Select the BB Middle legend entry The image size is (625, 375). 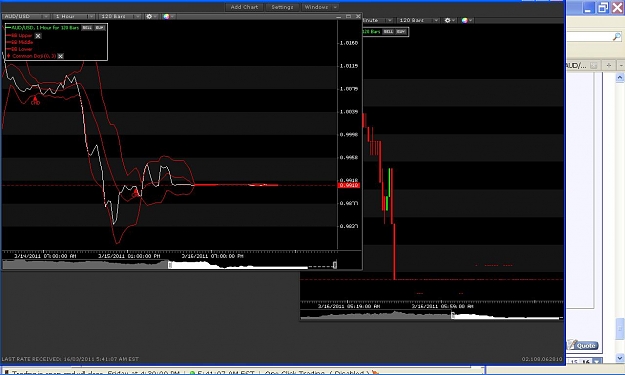22,42
